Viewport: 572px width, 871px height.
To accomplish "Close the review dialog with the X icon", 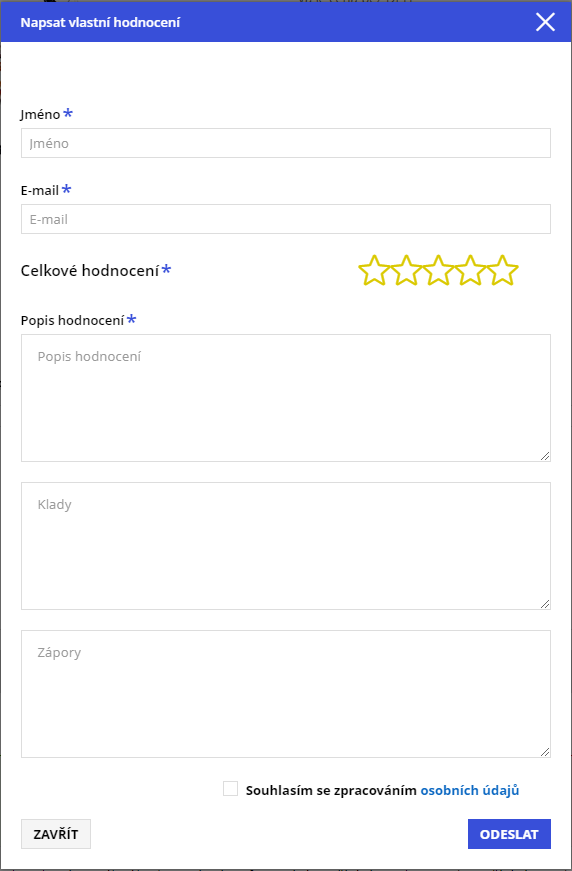I will (x=545, y=22).
